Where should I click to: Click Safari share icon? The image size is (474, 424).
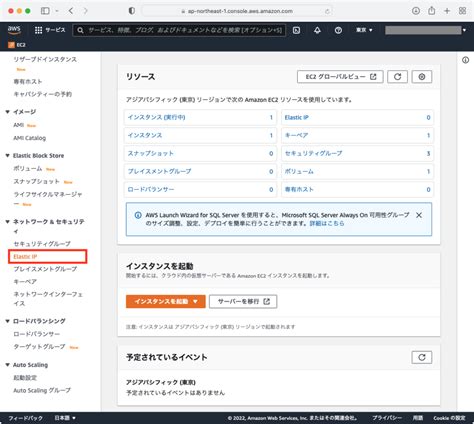click(432, 11)
